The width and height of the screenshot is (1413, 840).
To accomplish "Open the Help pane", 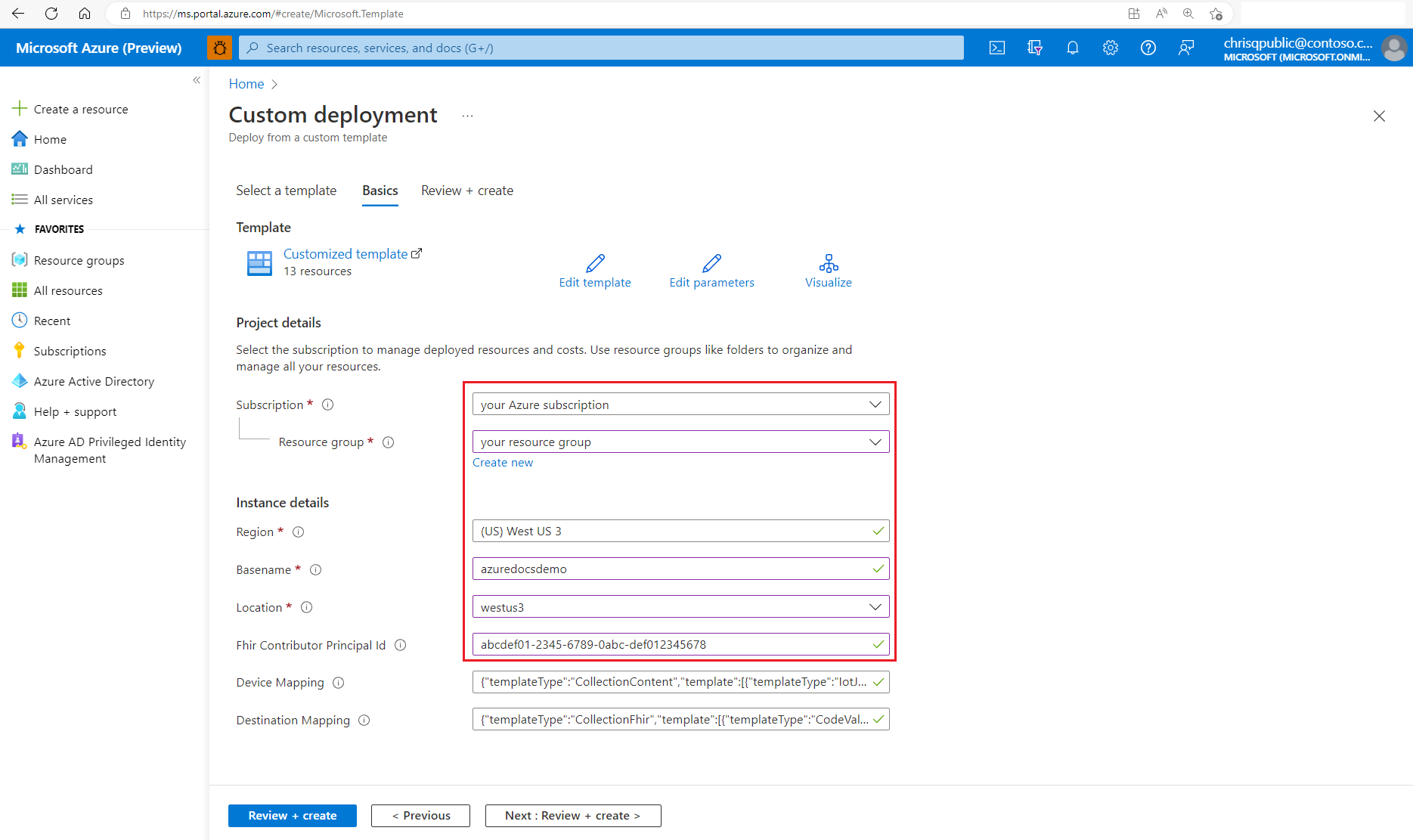I will tap(1148, 47).
